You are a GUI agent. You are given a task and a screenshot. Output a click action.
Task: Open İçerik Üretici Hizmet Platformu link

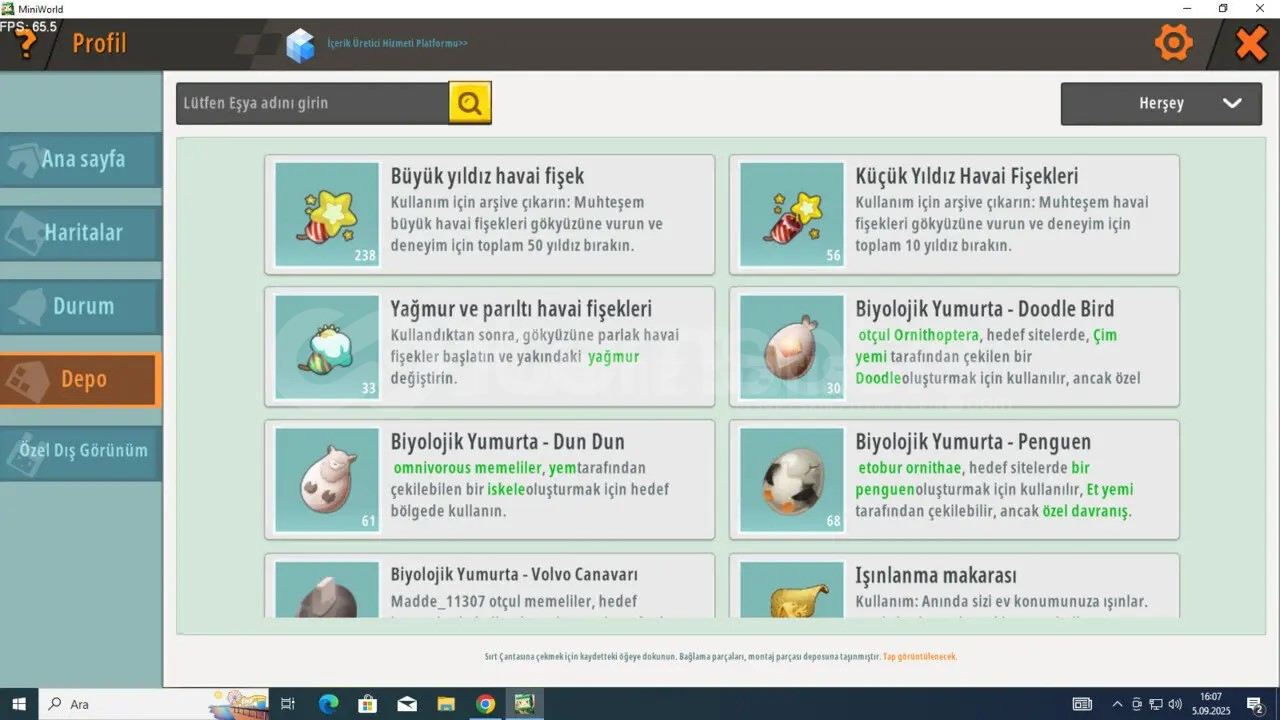point(397,44)
